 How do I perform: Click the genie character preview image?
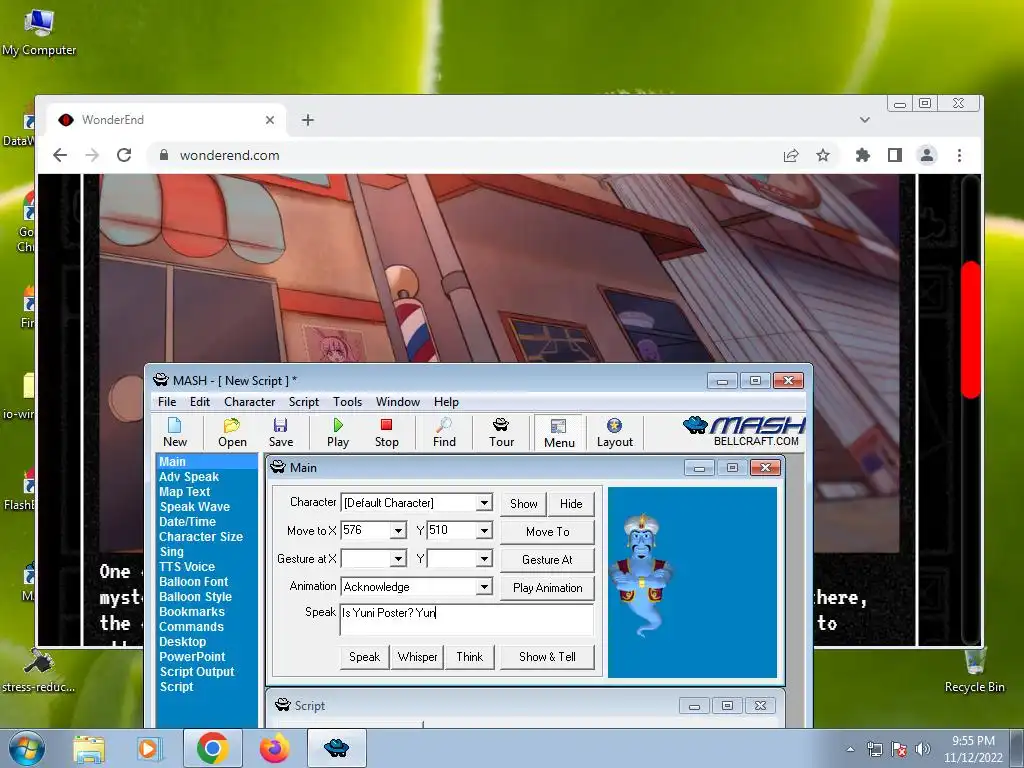641,575
